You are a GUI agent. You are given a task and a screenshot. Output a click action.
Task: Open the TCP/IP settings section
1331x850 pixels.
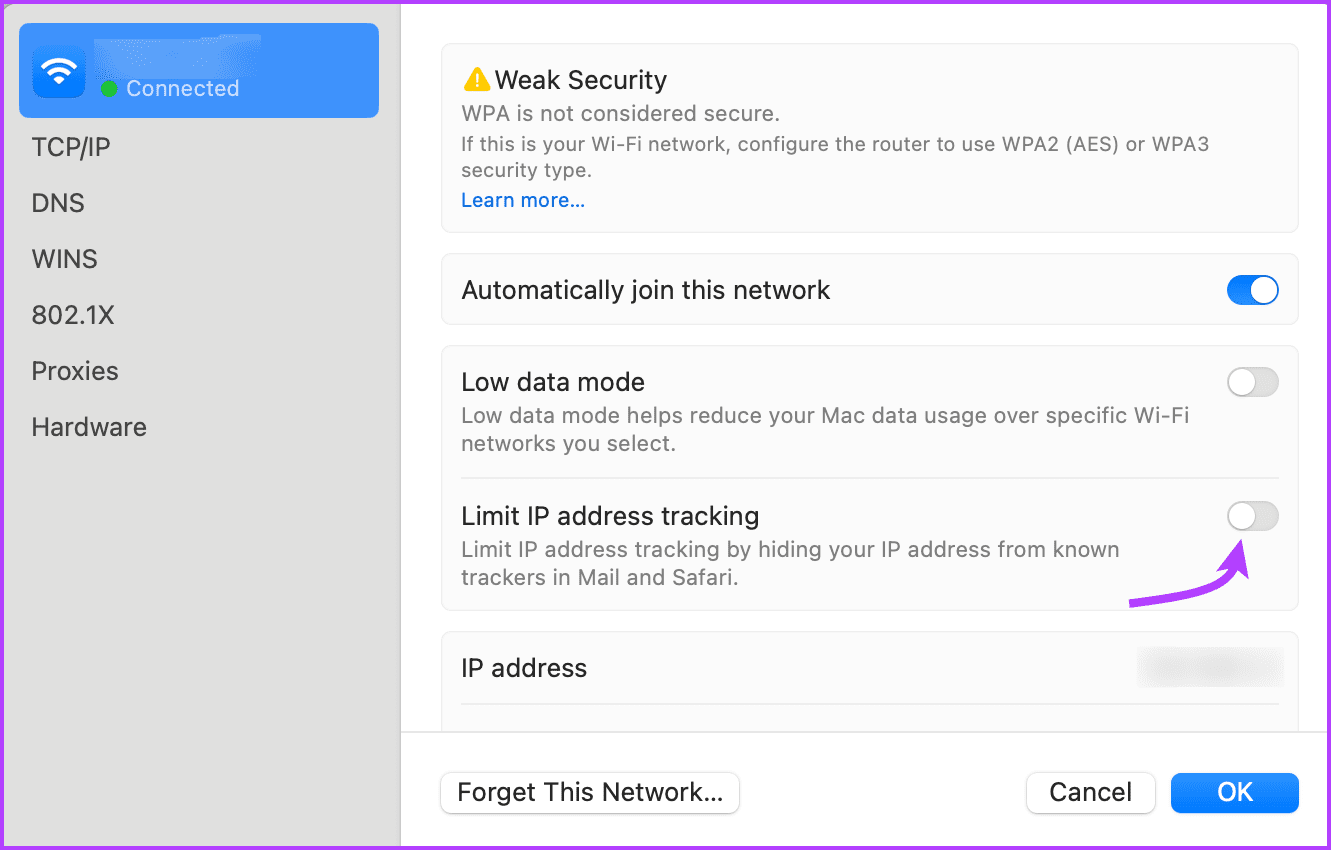click(x=71, y=147)
